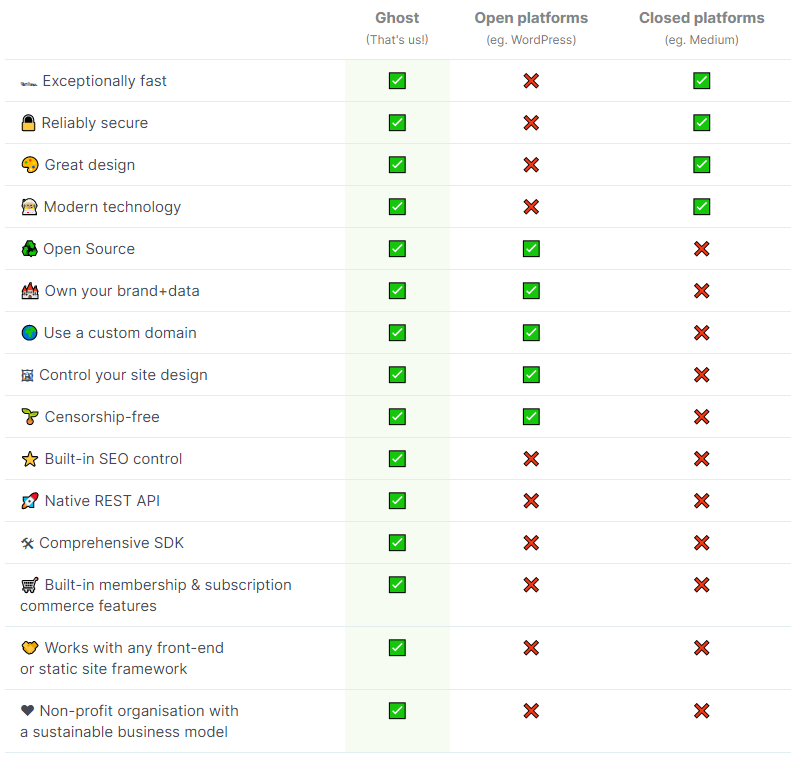The width and height of the screenshot is (791, 767).
Task: Click the globe icon next to Use a custom domain
Action: point(29,333)
